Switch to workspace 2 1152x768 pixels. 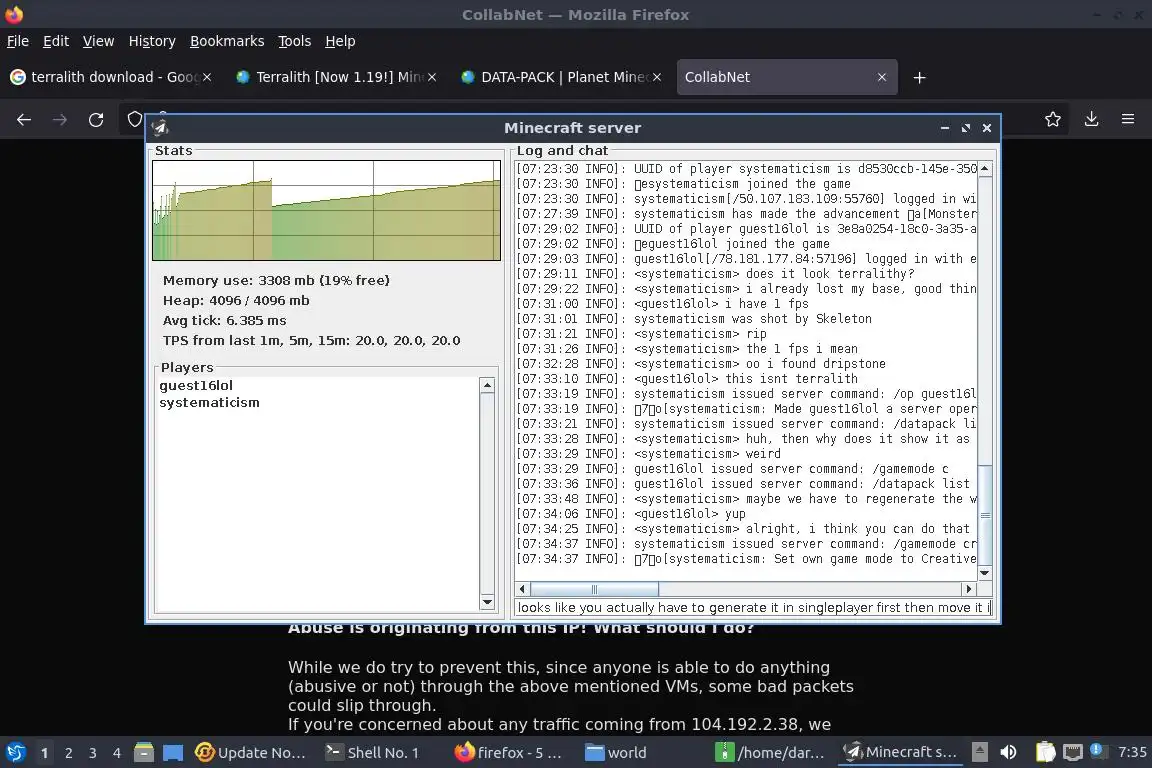[x=68, y=753]
